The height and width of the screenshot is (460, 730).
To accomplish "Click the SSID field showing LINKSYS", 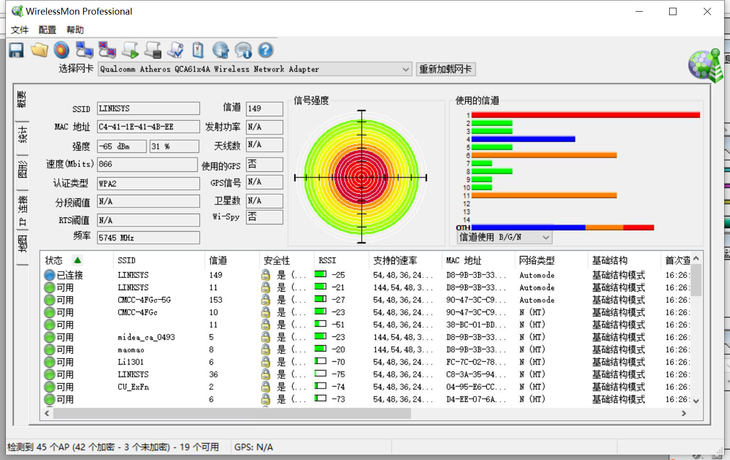I will pyautogui.click(x=148, y=108).
